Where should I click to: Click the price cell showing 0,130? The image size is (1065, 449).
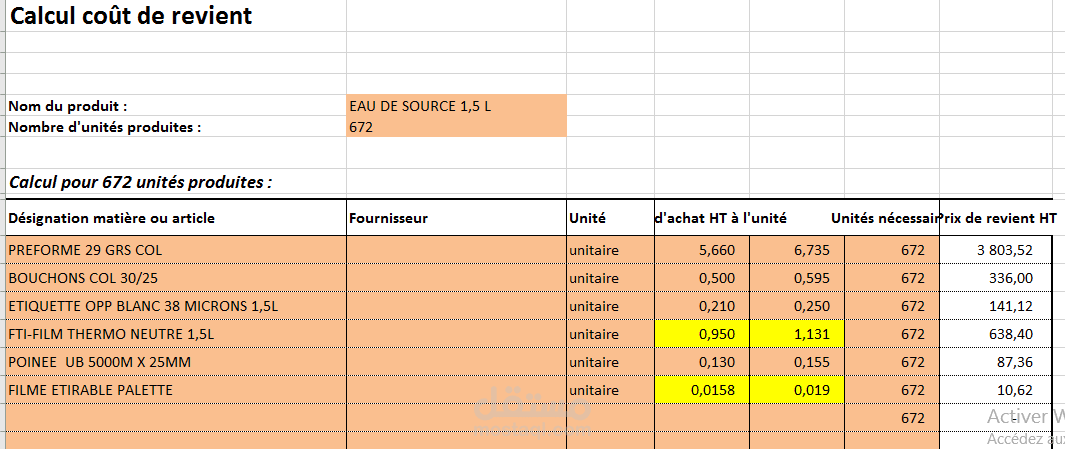702,362
